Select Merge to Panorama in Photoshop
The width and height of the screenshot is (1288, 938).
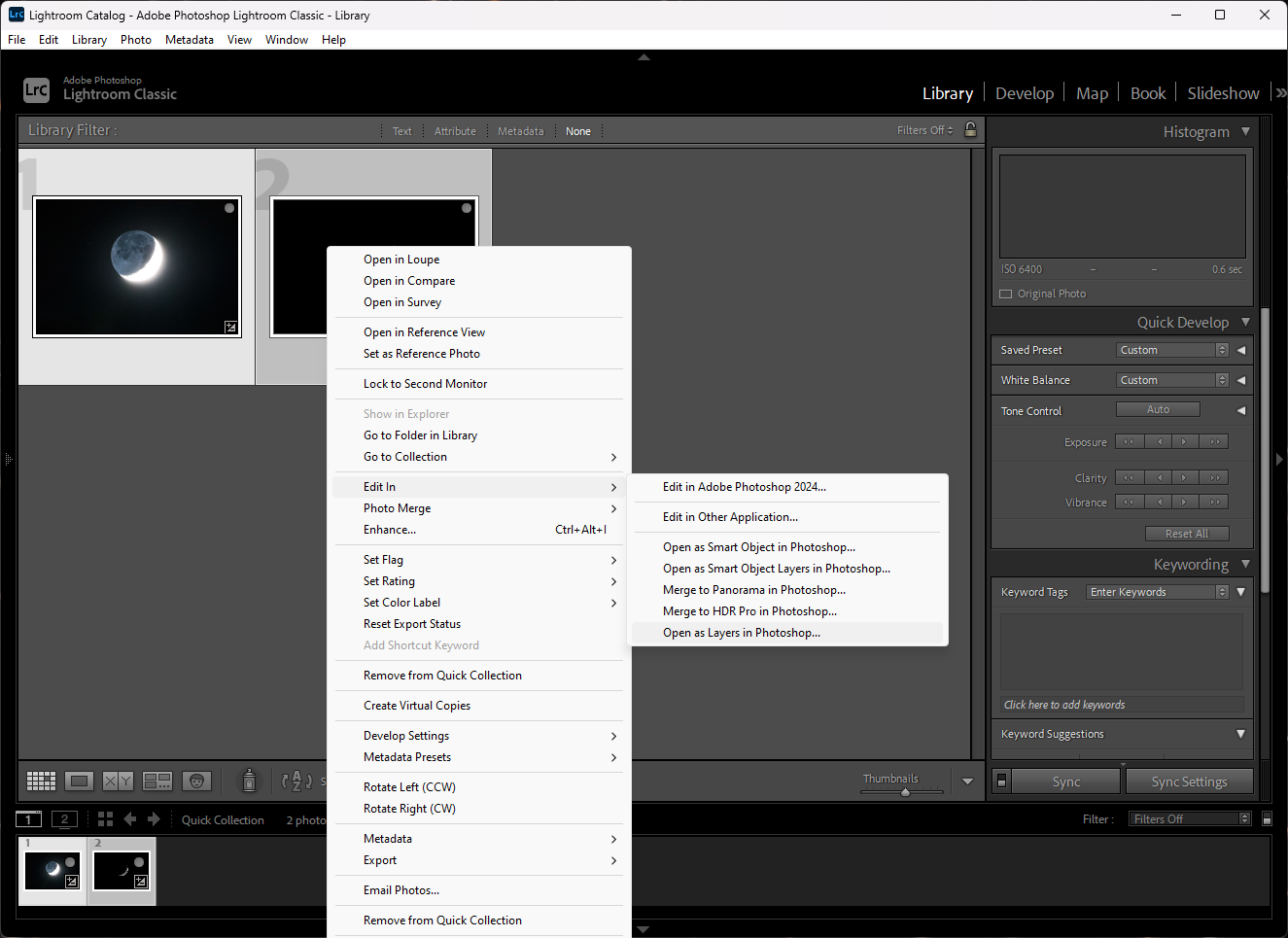point(787,590)
